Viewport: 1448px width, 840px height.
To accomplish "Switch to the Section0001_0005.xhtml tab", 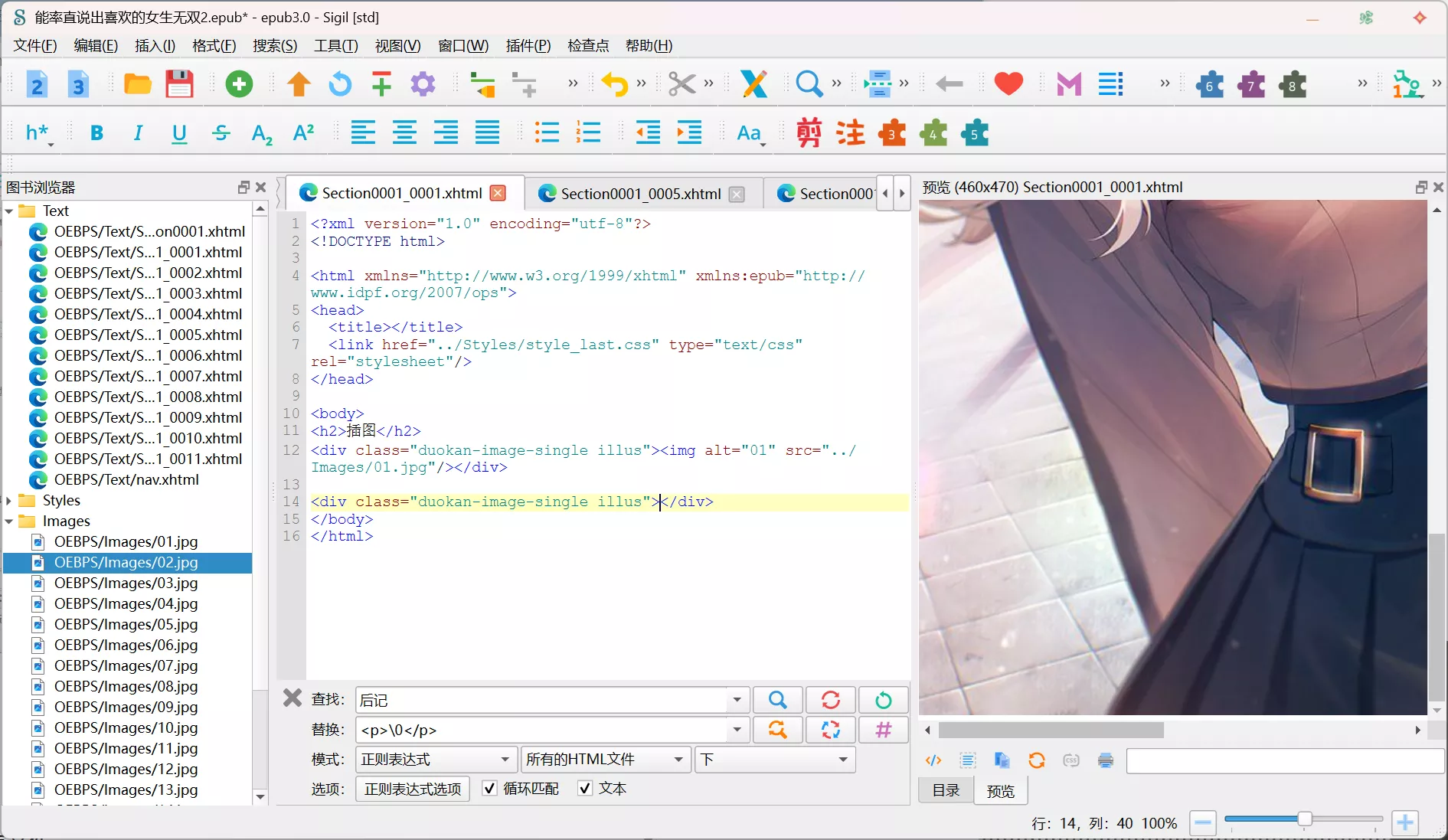I will [x=640, y=194].
